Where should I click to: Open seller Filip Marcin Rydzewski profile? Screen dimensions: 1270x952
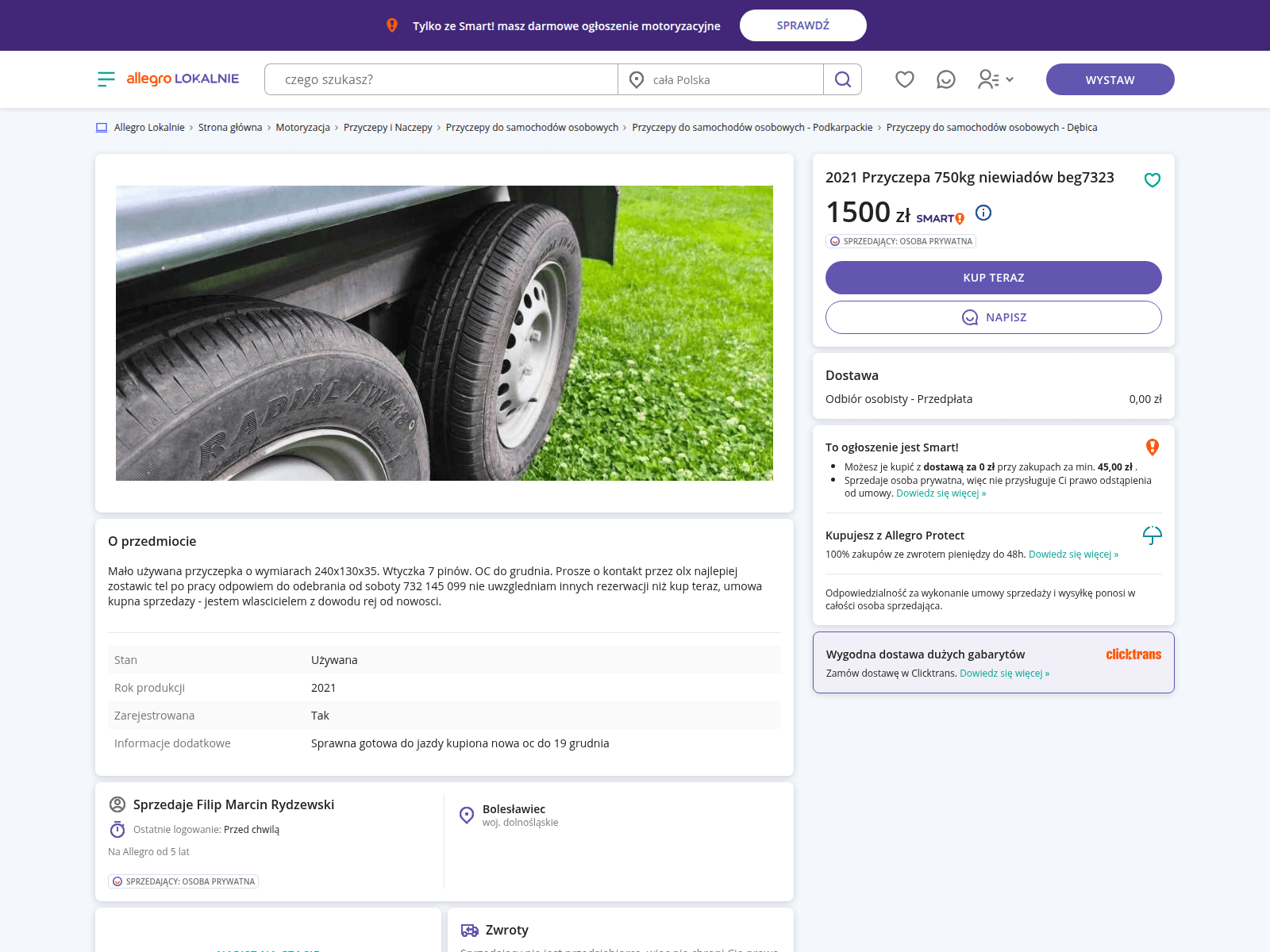[x=233, y=804]
